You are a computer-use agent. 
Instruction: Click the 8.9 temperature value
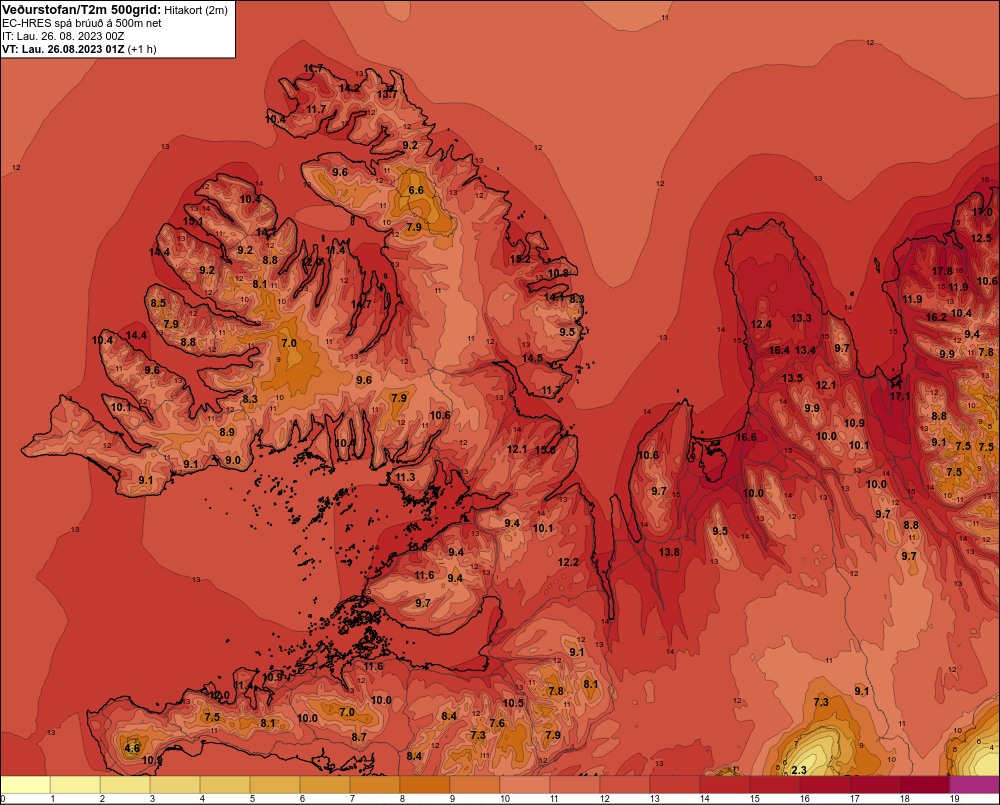[x=227, y=432]
